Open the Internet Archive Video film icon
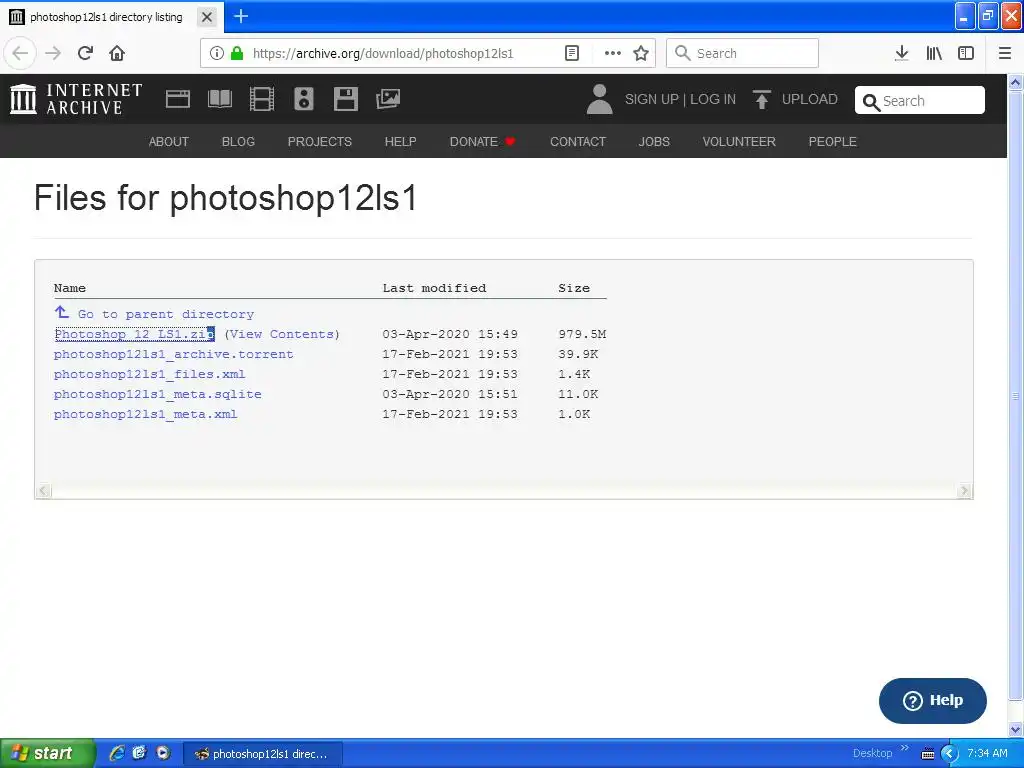This screenshot has height=768, width=1024. pos(262,99)
